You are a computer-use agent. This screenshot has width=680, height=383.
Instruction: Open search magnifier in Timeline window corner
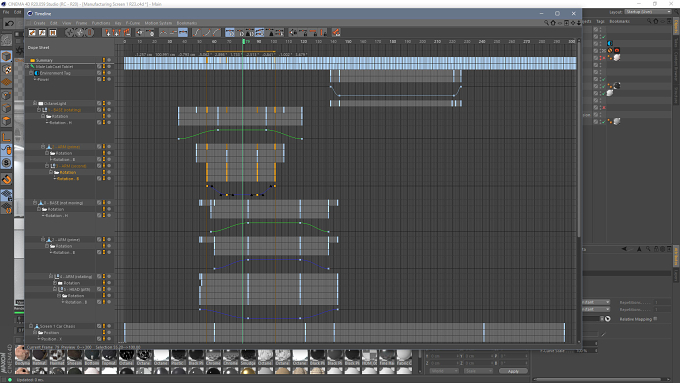tap(546, 23)
